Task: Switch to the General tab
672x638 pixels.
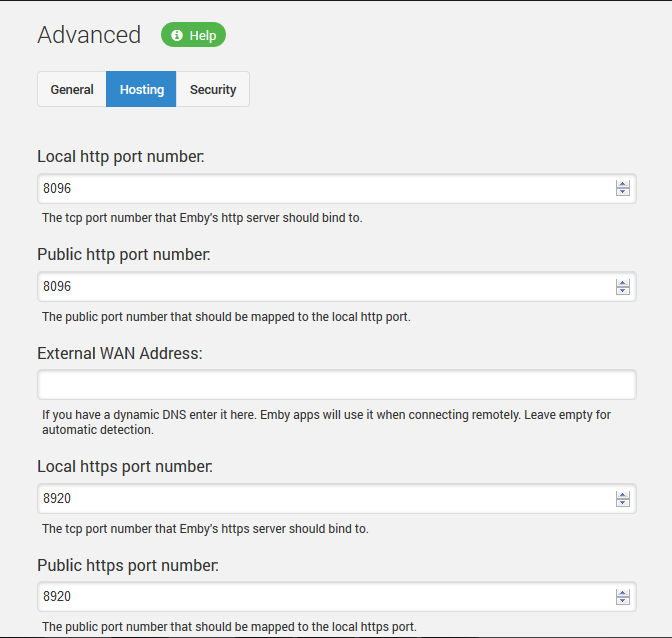Action: pos(72,89)
